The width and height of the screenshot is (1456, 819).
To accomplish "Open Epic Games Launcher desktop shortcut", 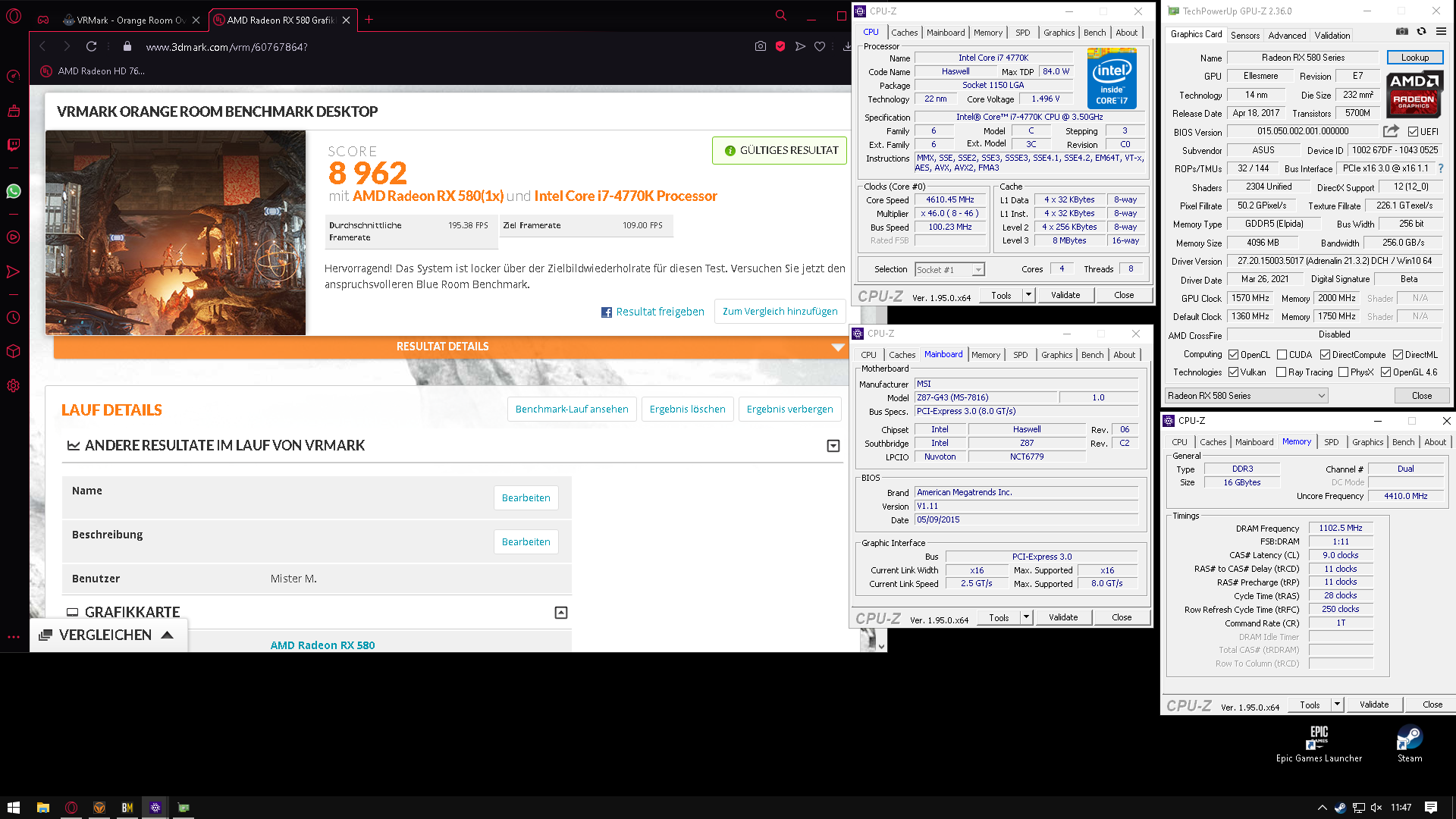I will 1319,743.
